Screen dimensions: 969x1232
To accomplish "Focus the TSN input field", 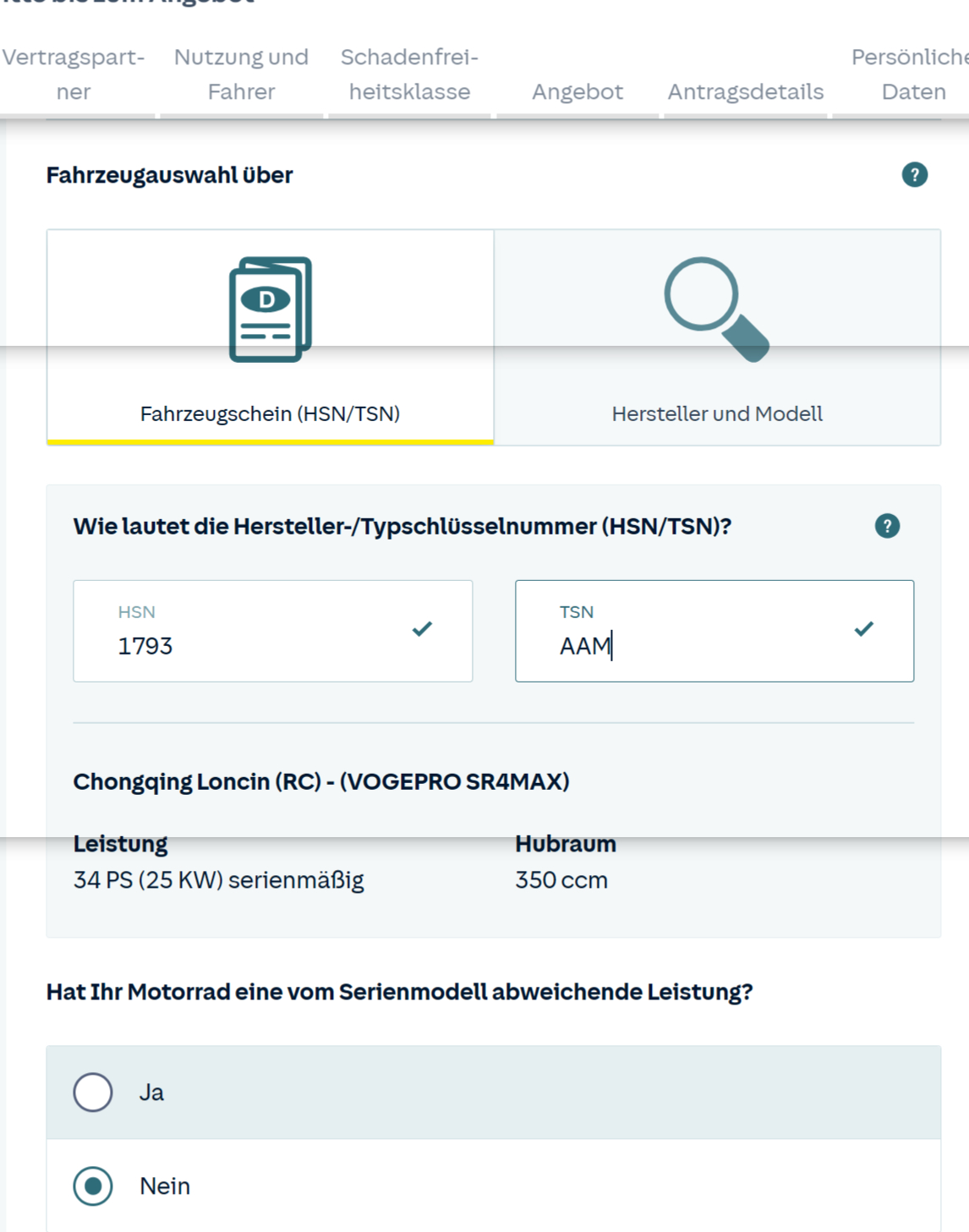I will coord(714,631).
